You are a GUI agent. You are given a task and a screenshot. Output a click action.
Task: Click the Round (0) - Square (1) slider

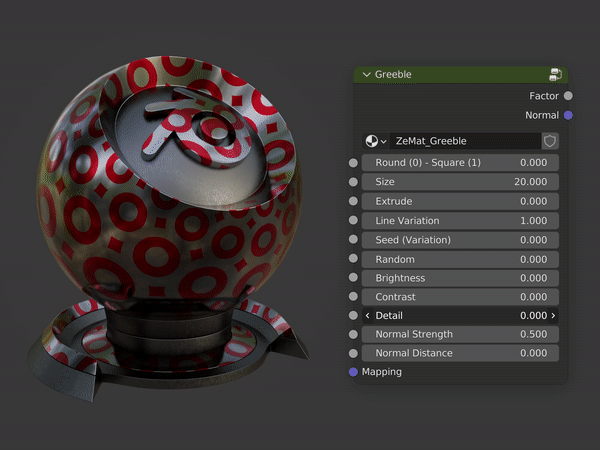pyautogui.click(x=460, y=163)
